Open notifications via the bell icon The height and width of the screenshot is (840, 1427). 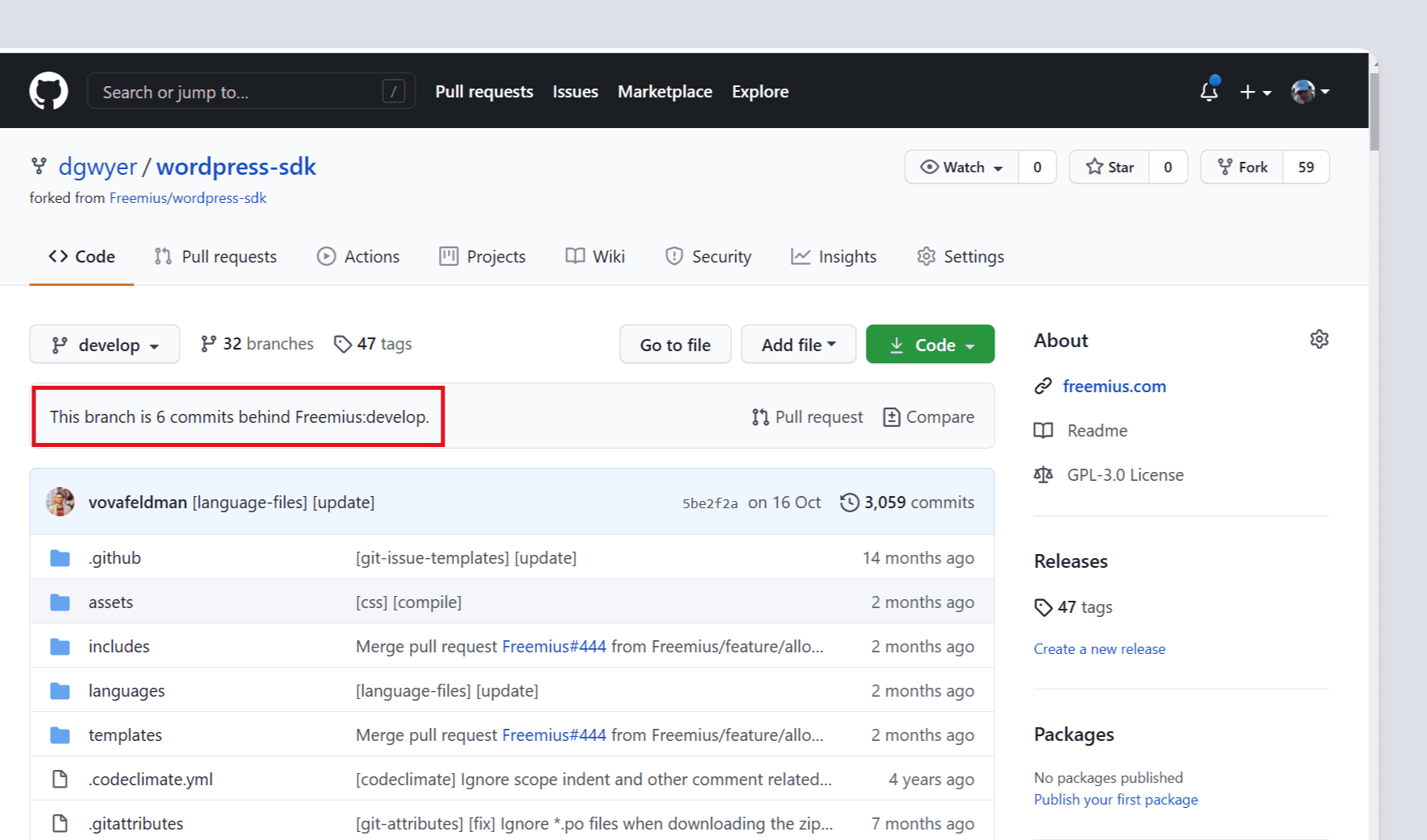point(1208,92)
